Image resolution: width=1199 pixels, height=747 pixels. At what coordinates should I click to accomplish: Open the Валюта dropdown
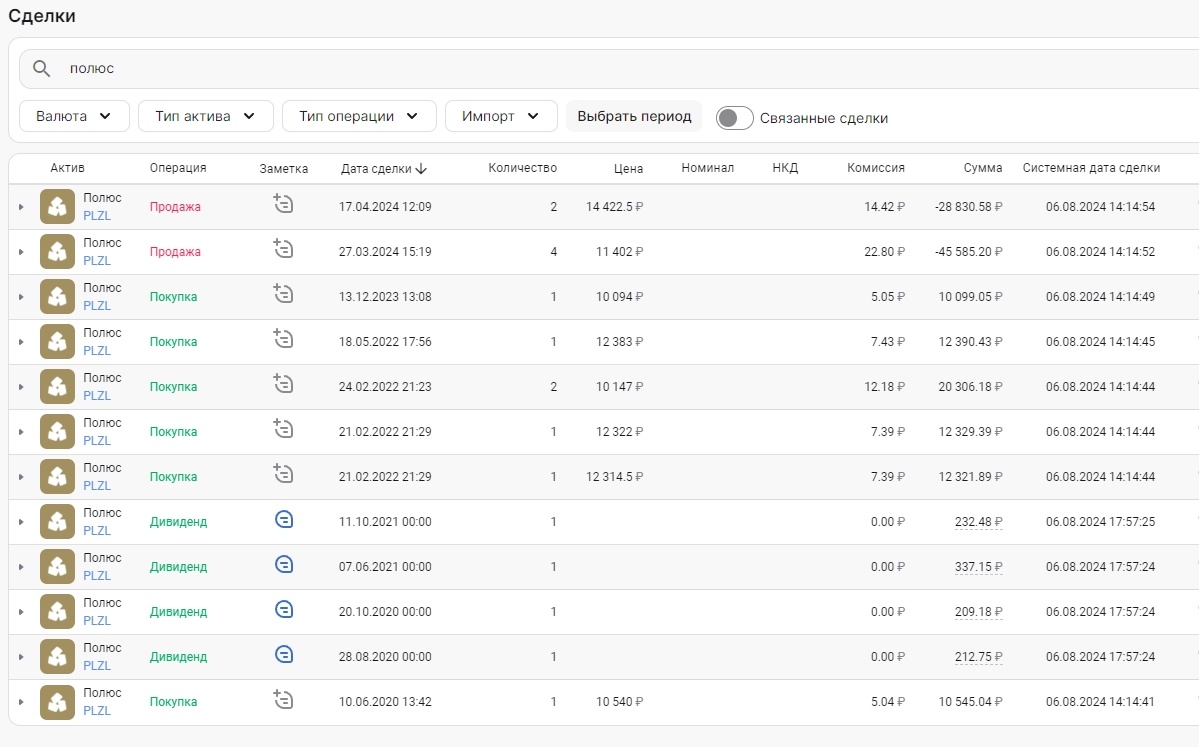tap(74, 116)
